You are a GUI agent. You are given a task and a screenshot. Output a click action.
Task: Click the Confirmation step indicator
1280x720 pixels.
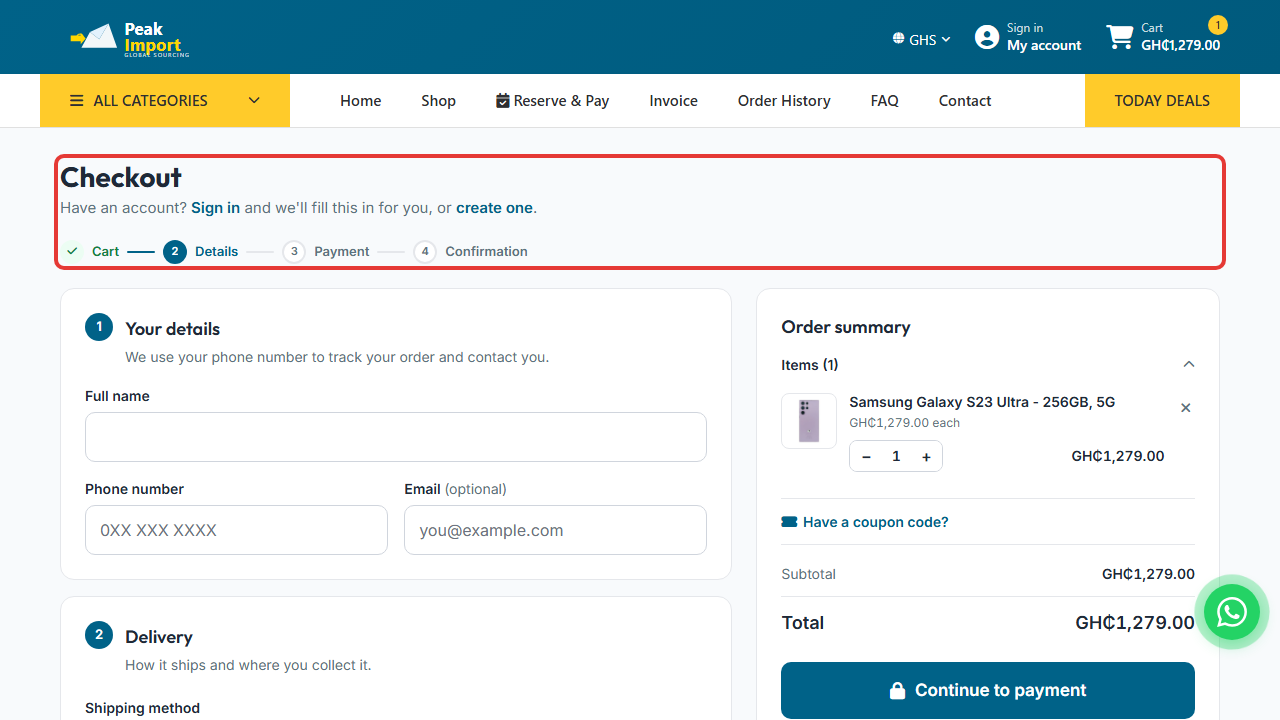[470, 251]
